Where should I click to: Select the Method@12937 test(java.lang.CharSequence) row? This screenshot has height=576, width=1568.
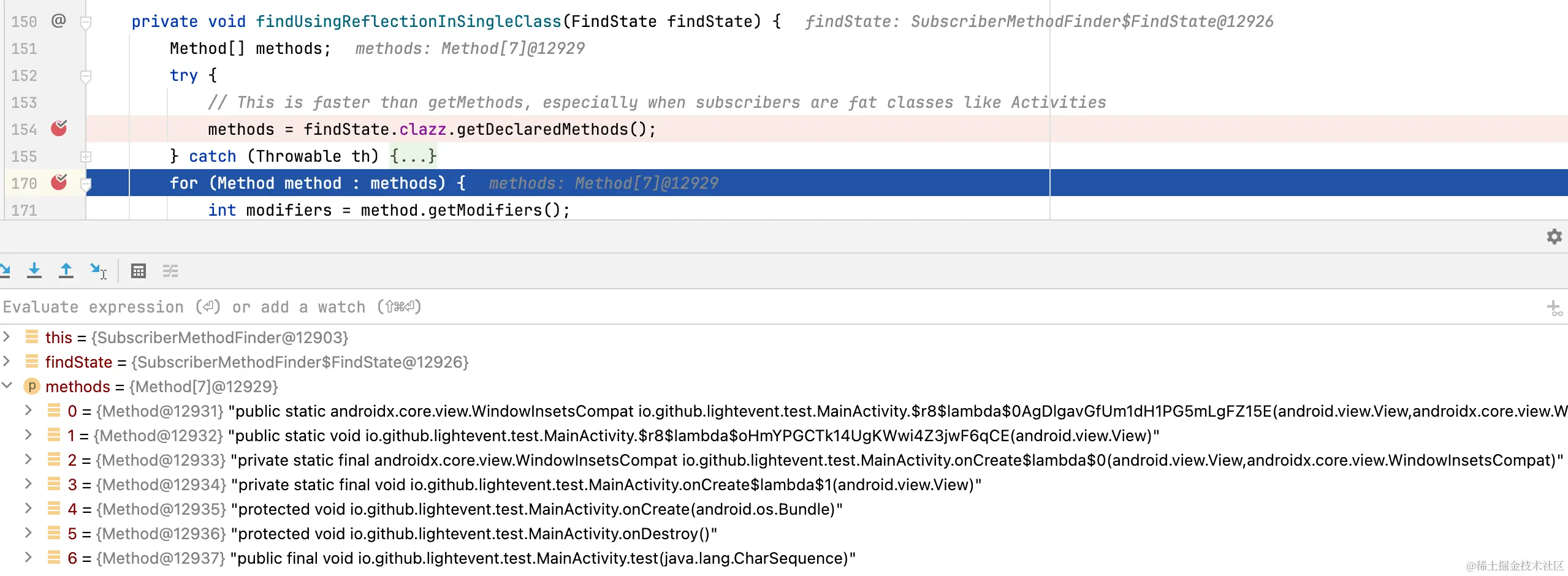point(784,558)
